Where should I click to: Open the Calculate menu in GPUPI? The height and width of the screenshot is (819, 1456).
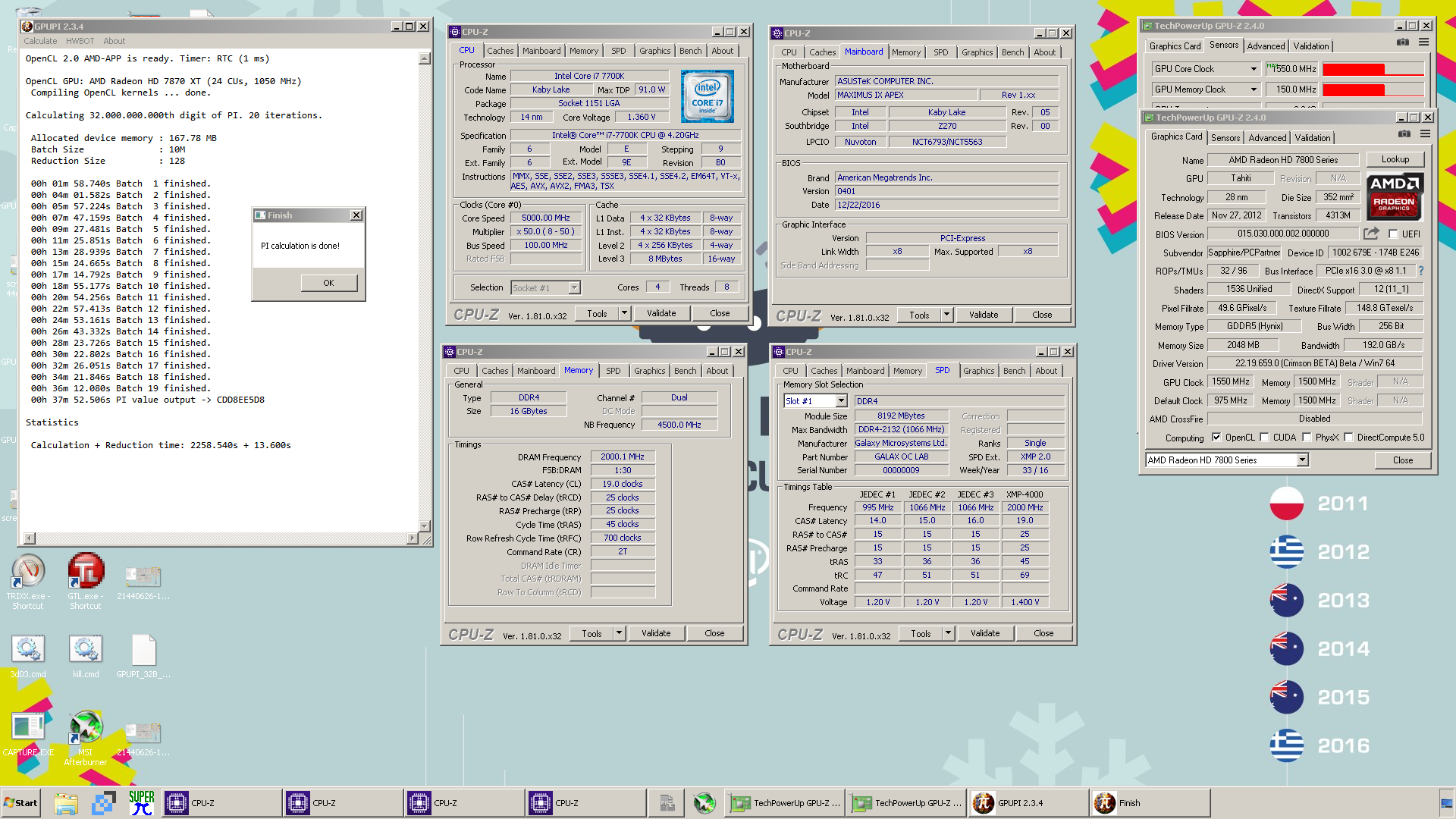click(40, 41)
